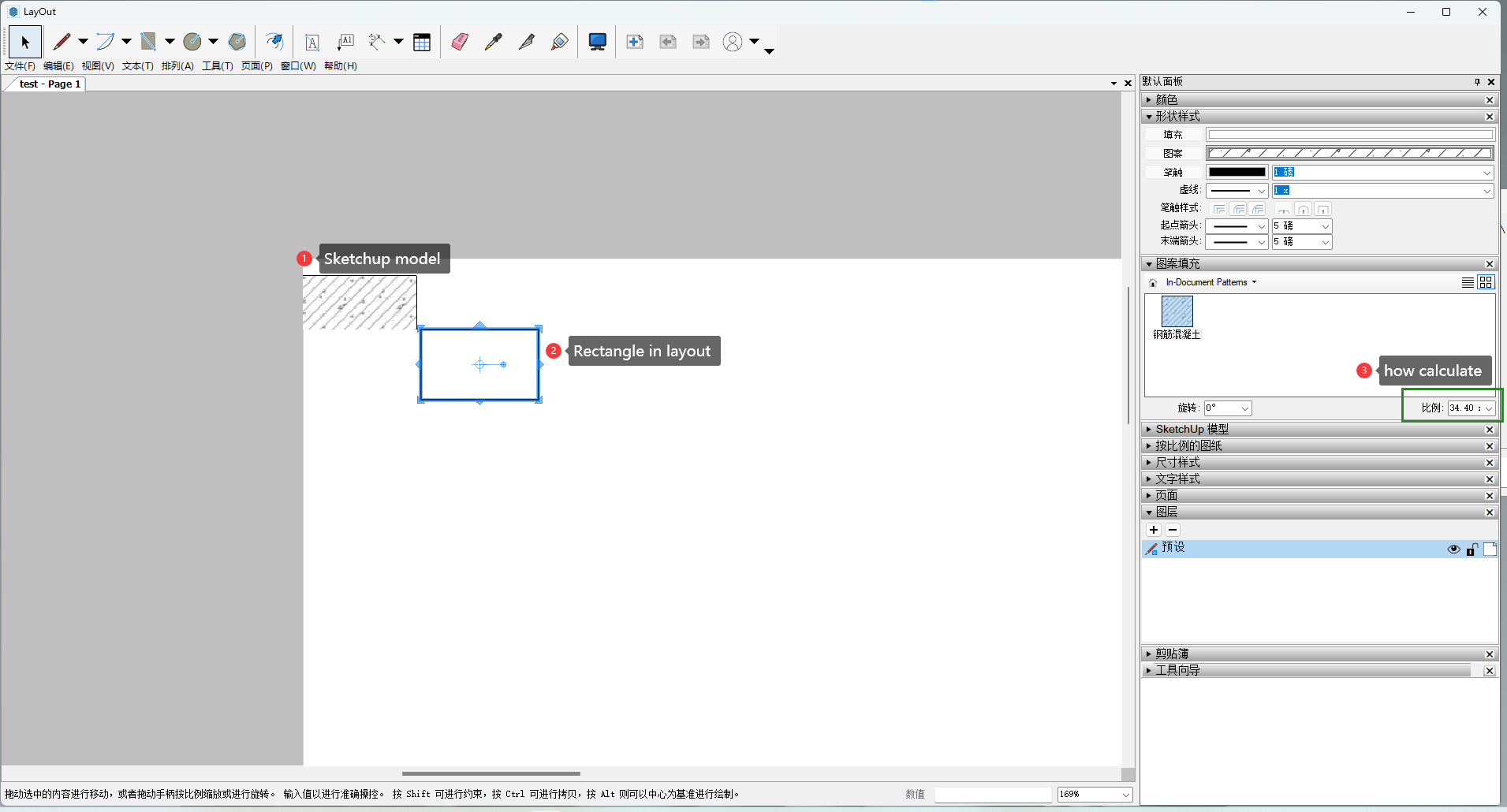This screenshot has height=812, width=1507.
Task: Go to the next page
Action: [701, 42]
